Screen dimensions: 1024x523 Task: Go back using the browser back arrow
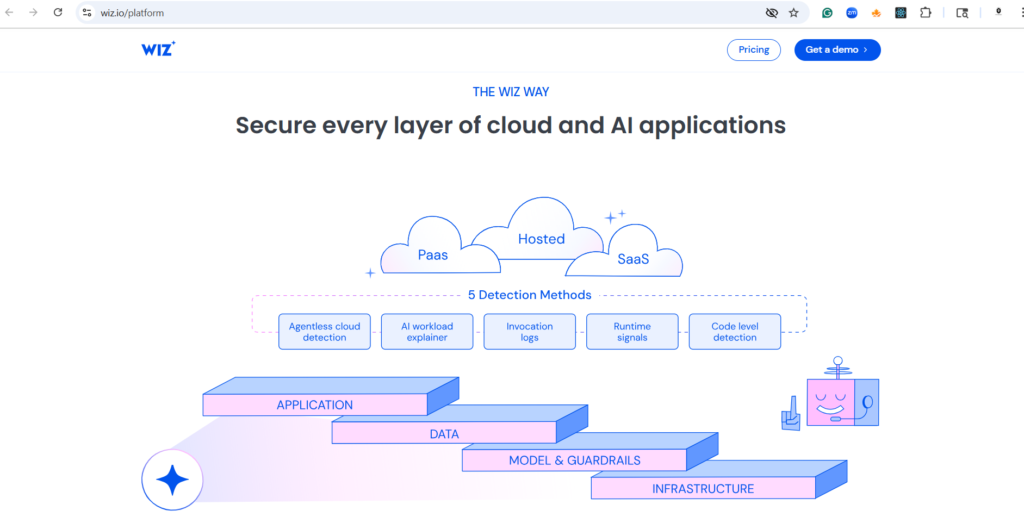pyautogui.click(x=10, y=13)
